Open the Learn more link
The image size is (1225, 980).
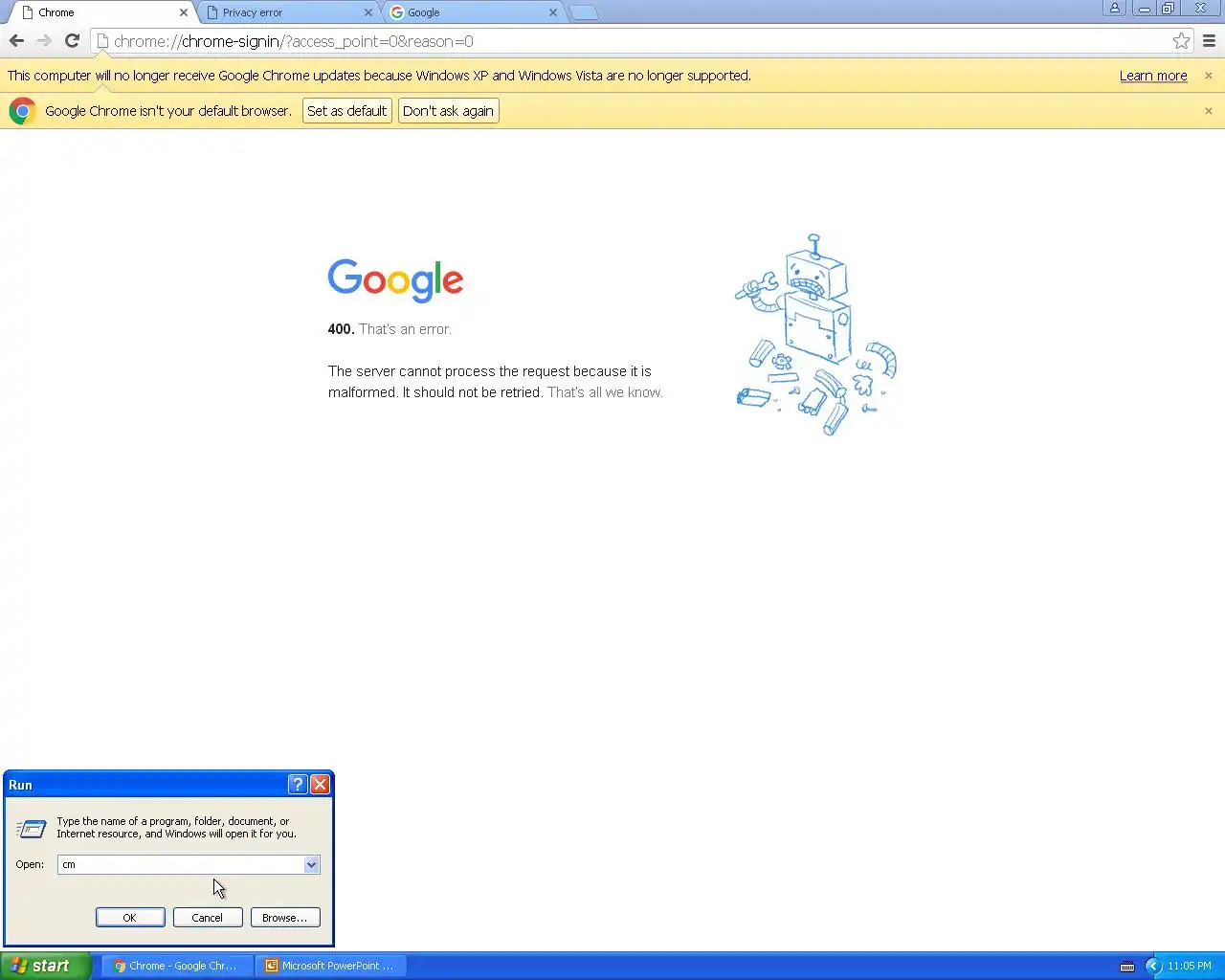1153,76
